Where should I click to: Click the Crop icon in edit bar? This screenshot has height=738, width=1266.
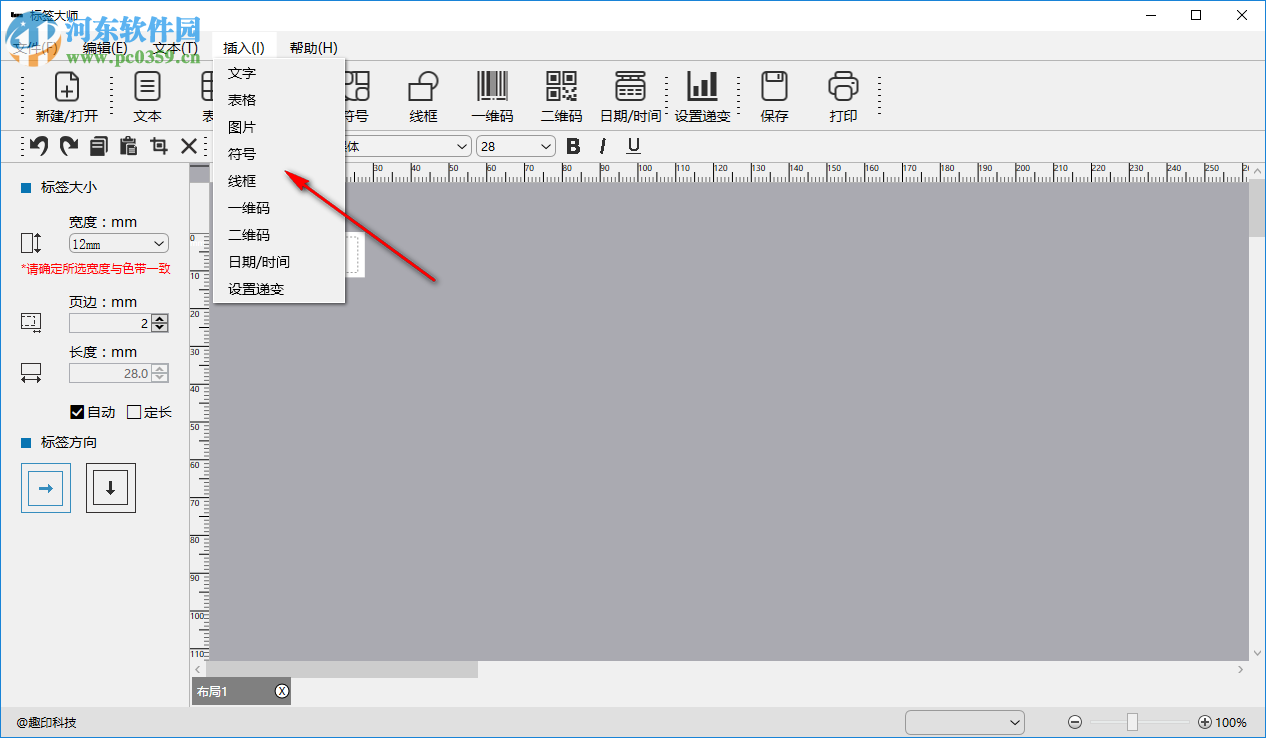(158, 146)
